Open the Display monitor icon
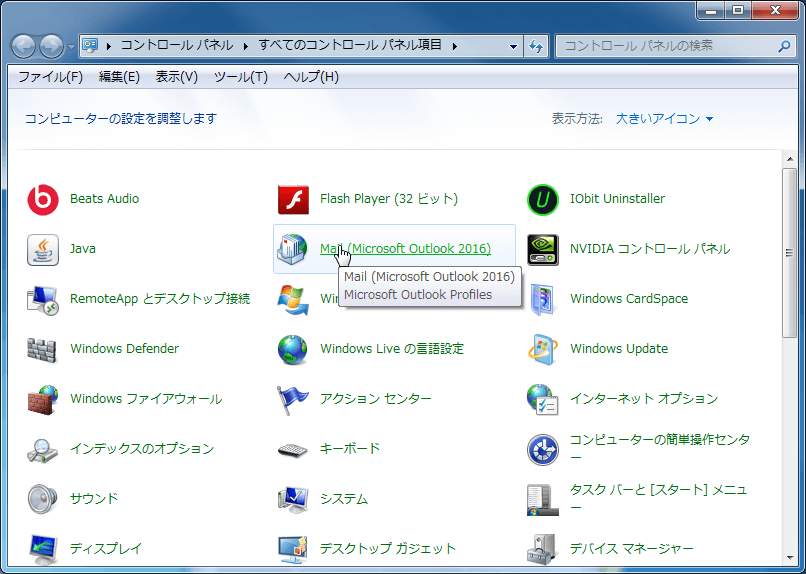The image size is (806, 574). 43,549
